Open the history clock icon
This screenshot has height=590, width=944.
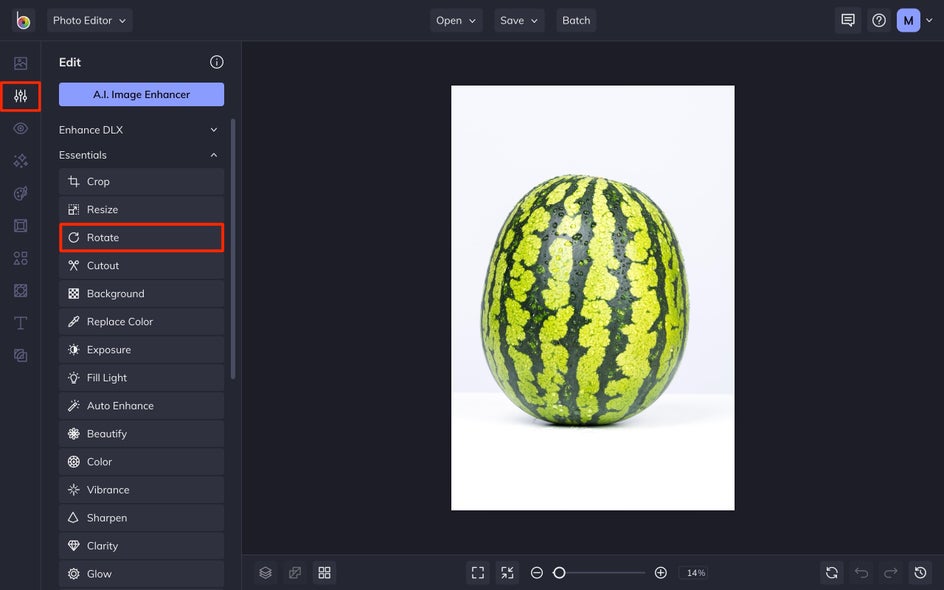(920, 573)
